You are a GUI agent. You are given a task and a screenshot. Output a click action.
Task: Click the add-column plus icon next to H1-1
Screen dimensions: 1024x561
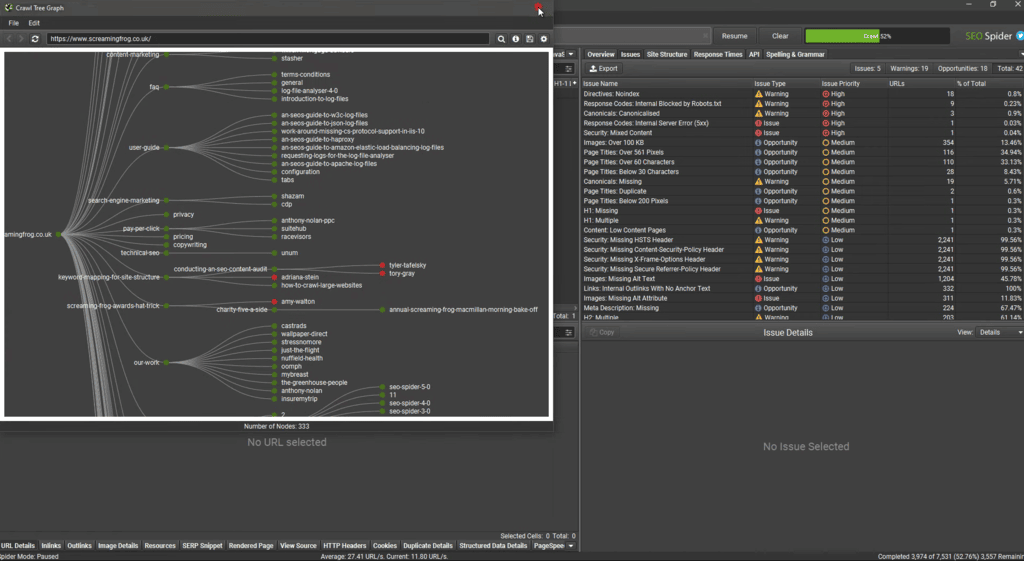(575, 84)
